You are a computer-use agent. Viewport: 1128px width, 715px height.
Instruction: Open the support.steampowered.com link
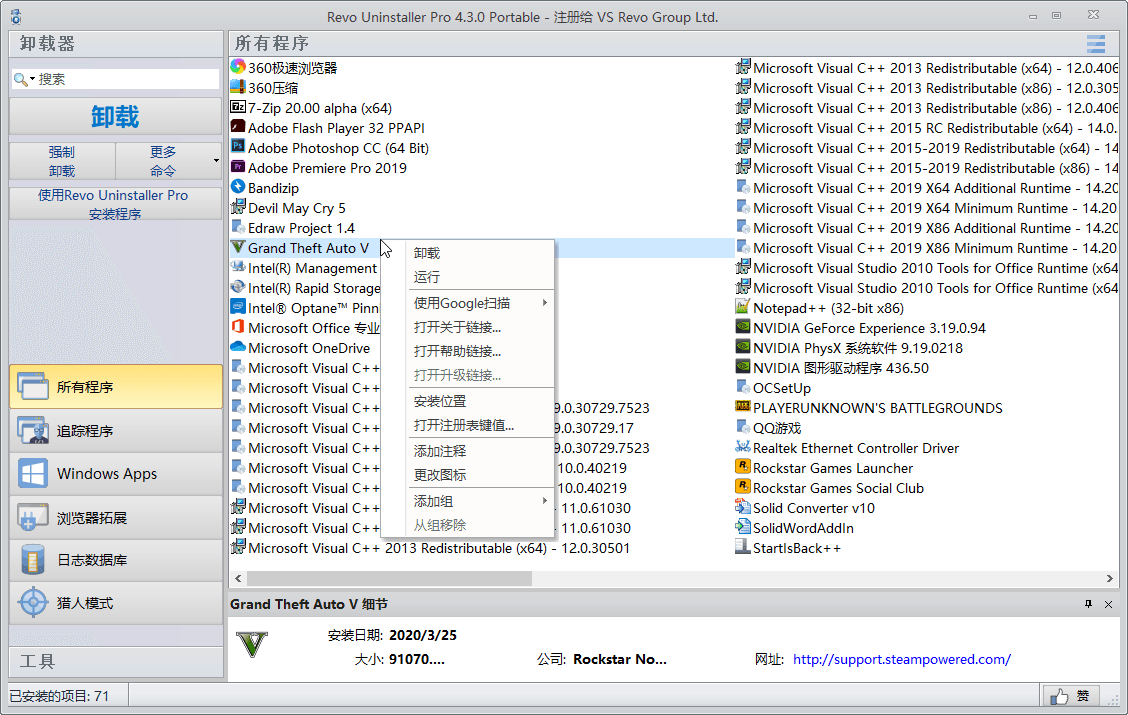tap(901, 659)
